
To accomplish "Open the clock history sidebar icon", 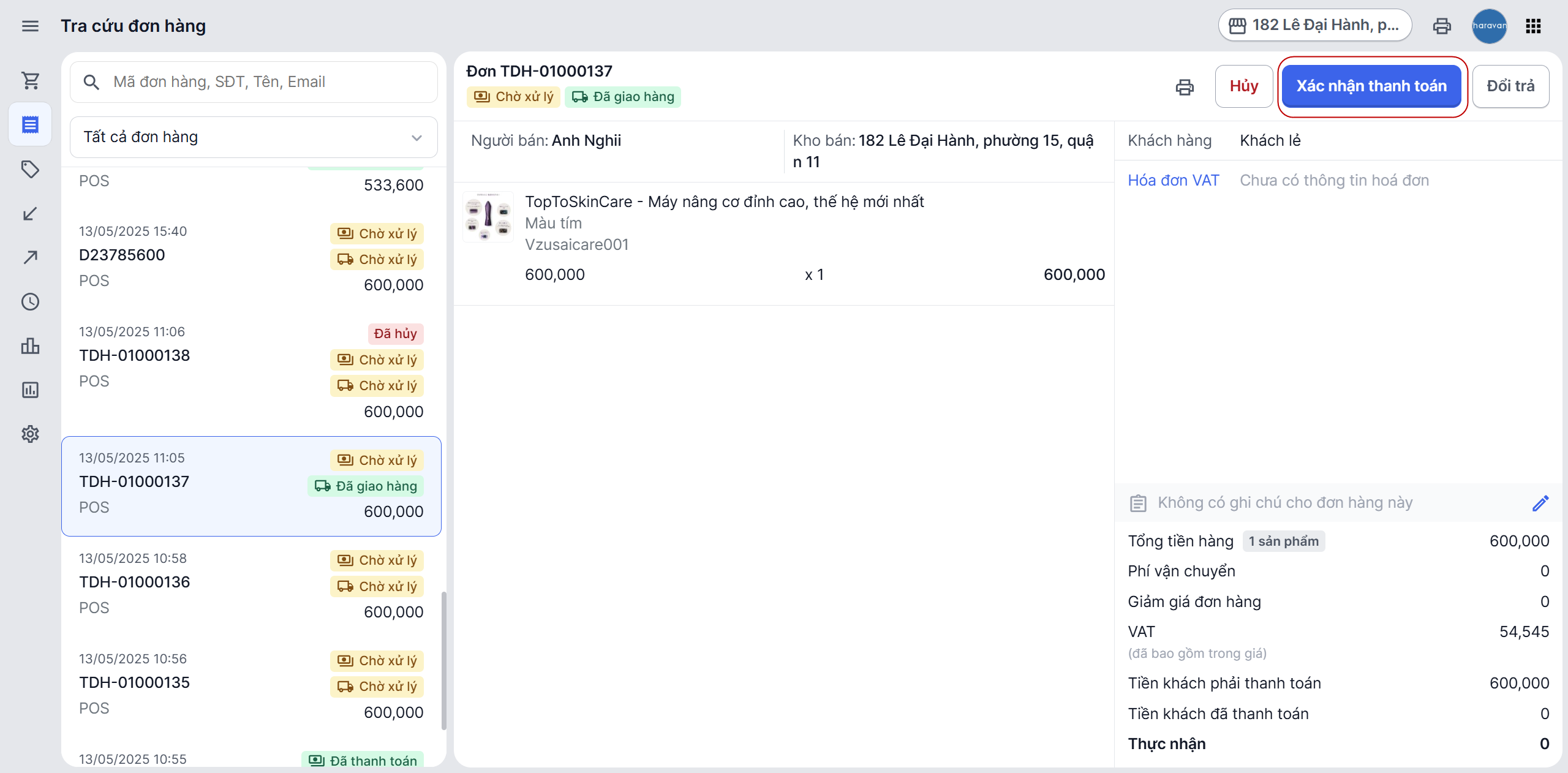I will [30, 301].
